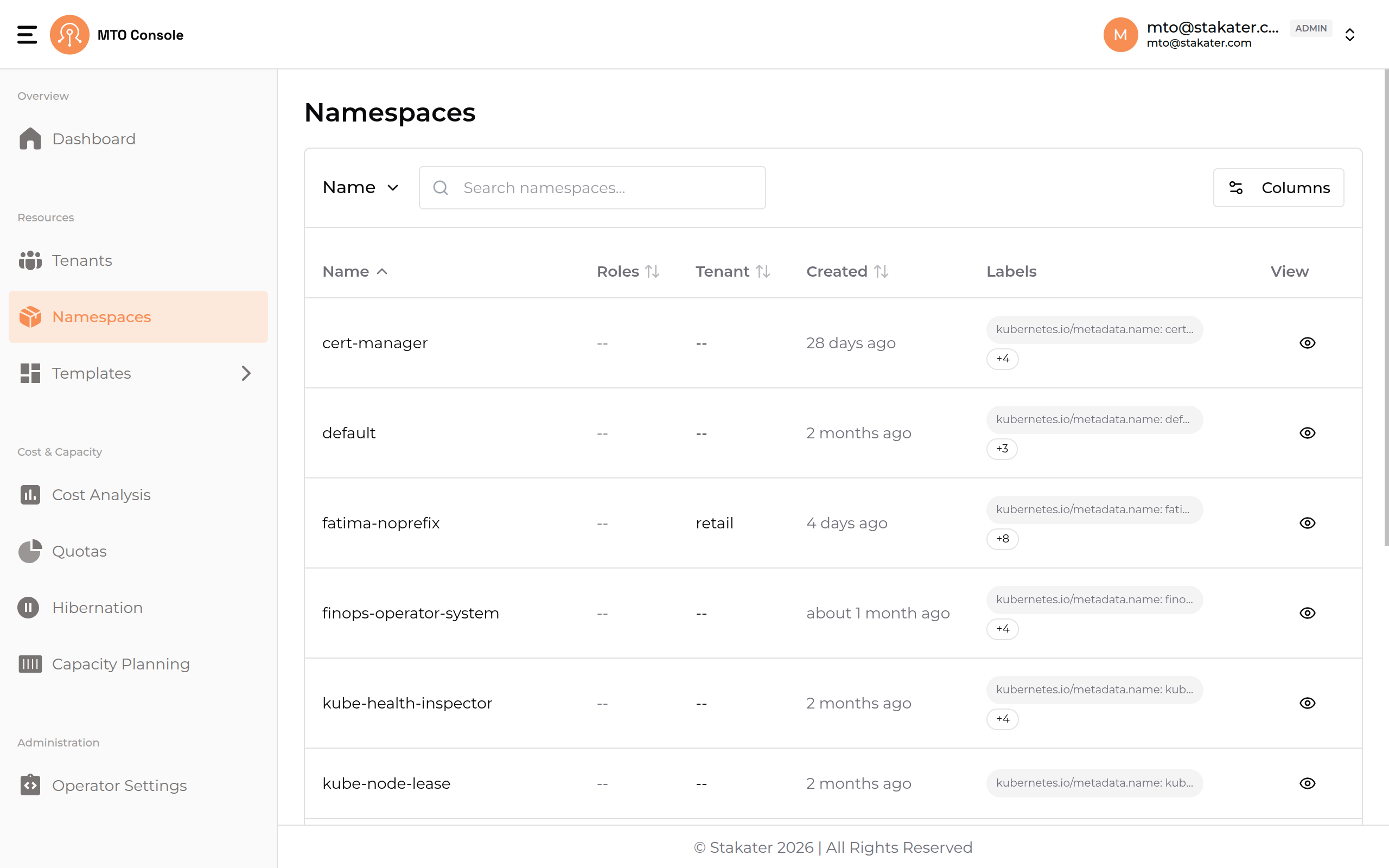Image resolution: width=1389 pixels, height=868 pixels.
Task: Toggle the hamburger menu icon
Action: pyautogui.click(x=27, y=34)
